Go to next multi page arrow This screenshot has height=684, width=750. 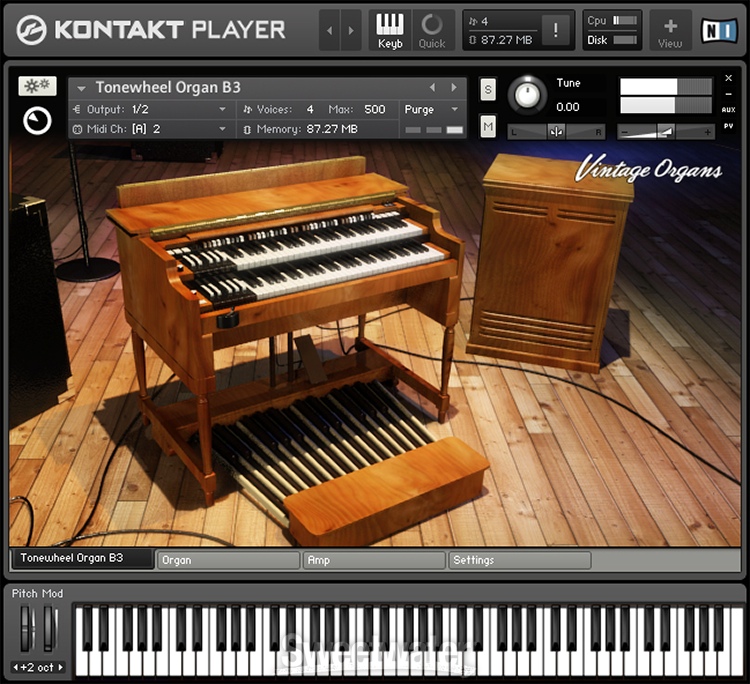tap(351, 31)
